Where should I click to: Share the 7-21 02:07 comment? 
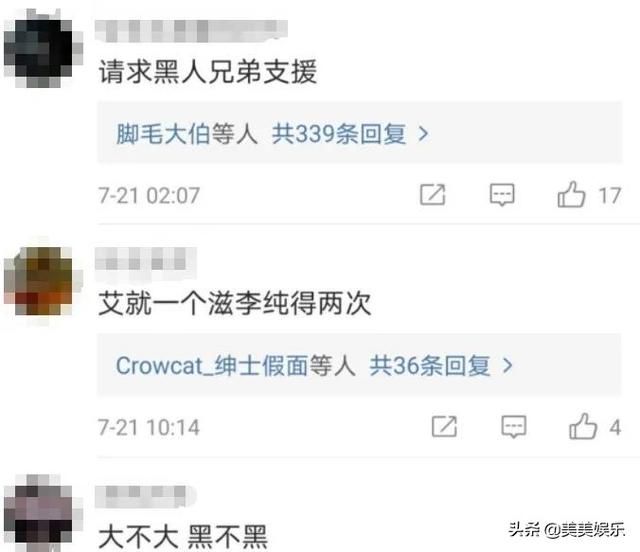(x=433, y=194)
